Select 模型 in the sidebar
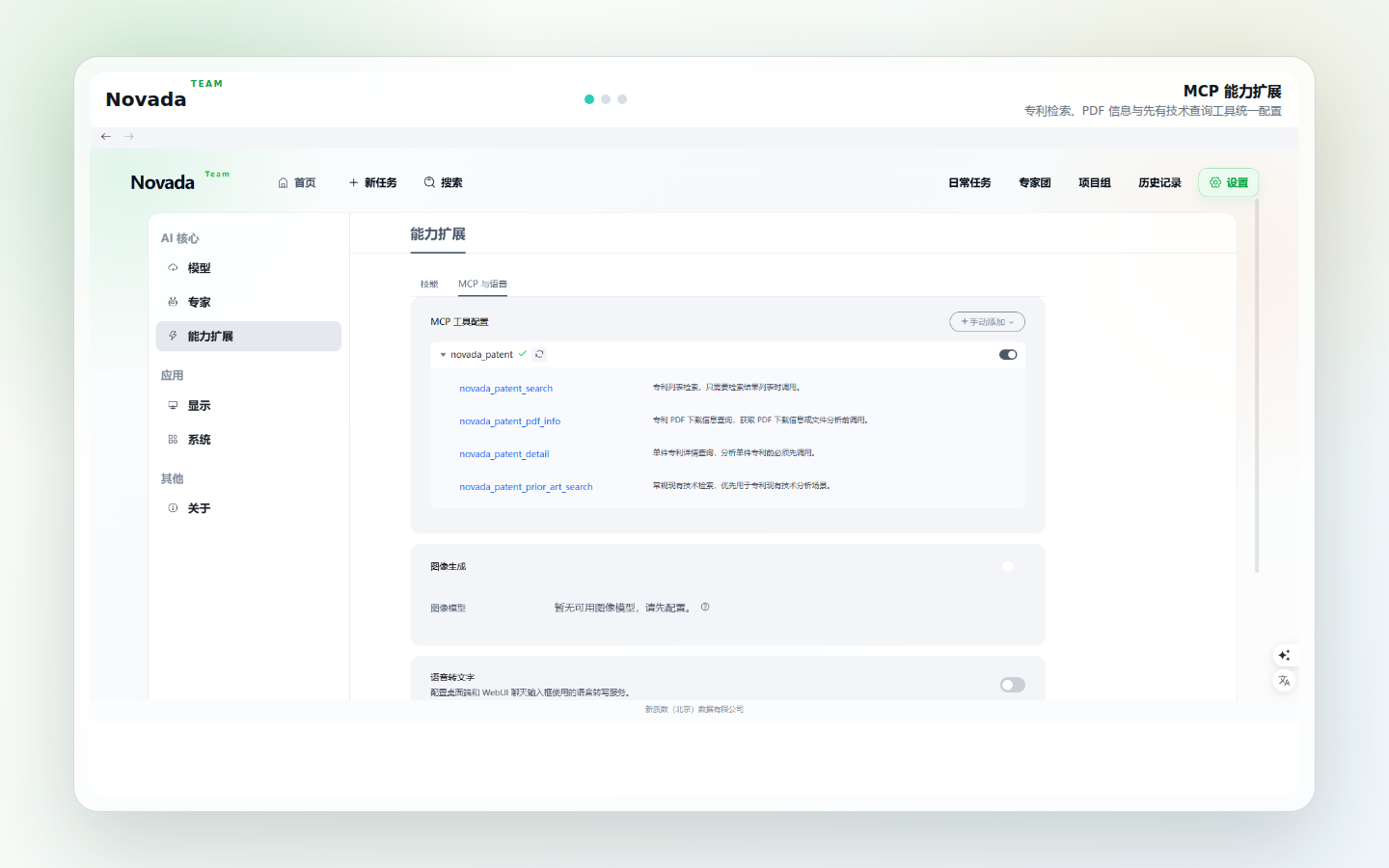Screen dimensions: 1389x868 pos(249,268)
